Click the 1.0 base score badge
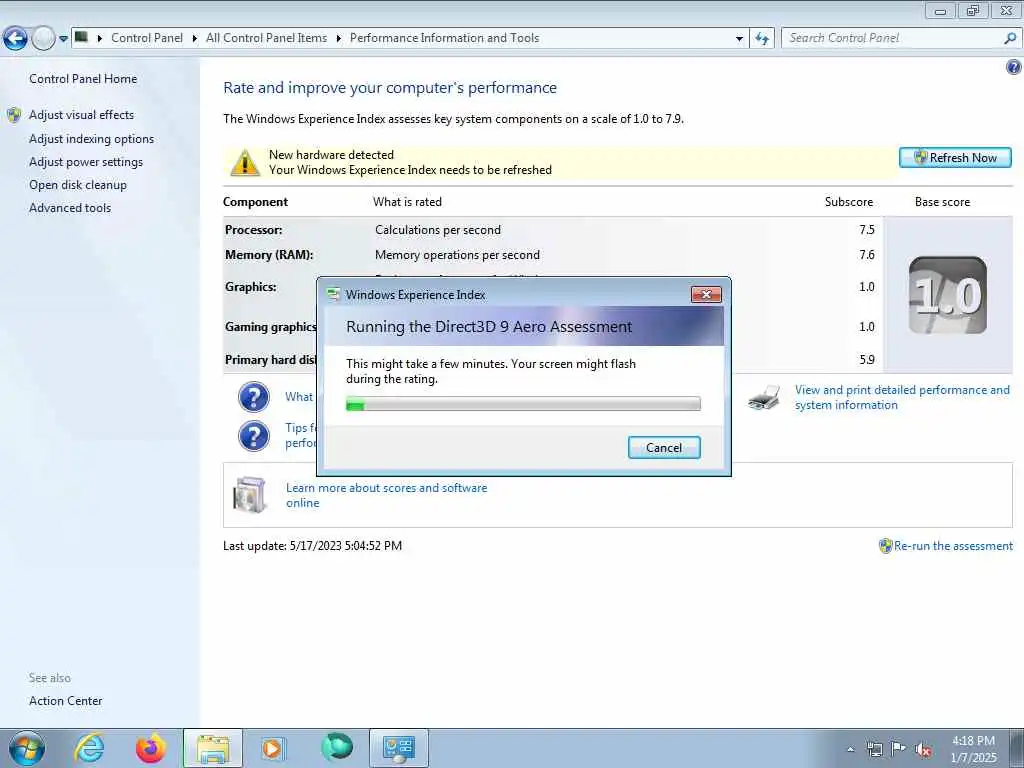Screen dimensions: 1024x768 click(948, 295)
